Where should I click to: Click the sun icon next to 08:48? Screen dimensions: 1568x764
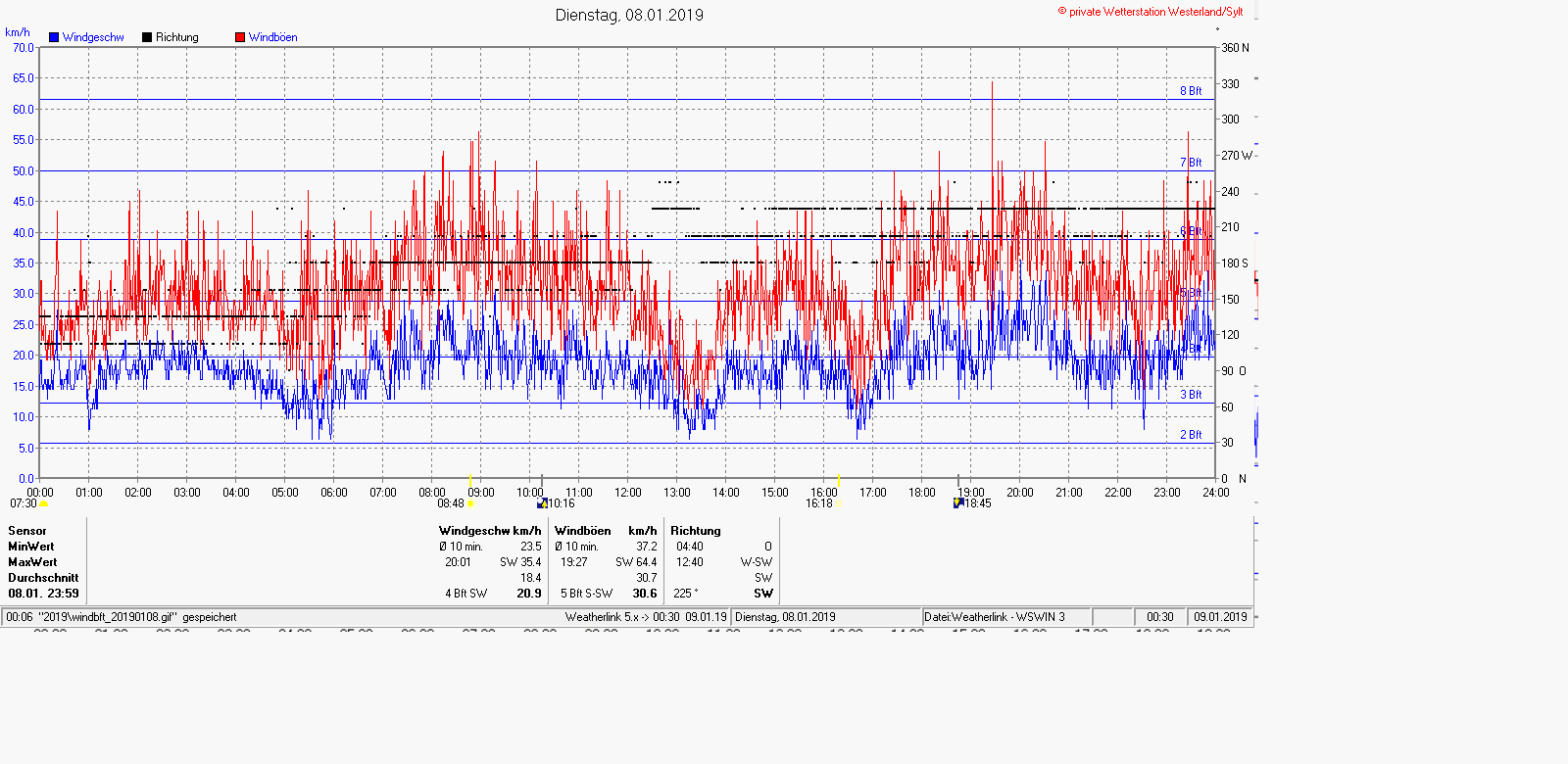coord(470,503)
